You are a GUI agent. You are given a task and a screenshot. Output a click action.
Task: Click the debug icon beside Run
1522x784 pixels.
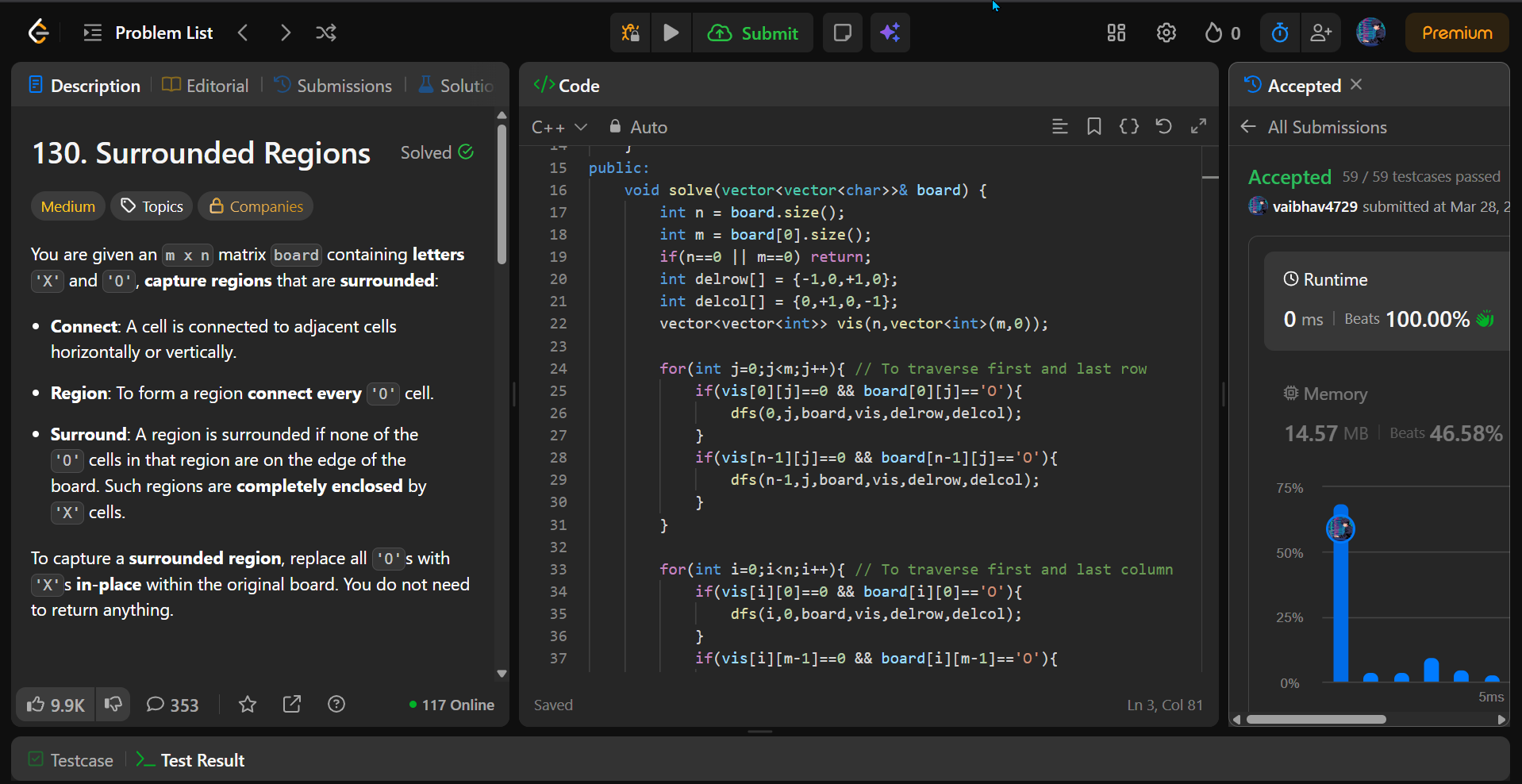[x=630, y=33]
